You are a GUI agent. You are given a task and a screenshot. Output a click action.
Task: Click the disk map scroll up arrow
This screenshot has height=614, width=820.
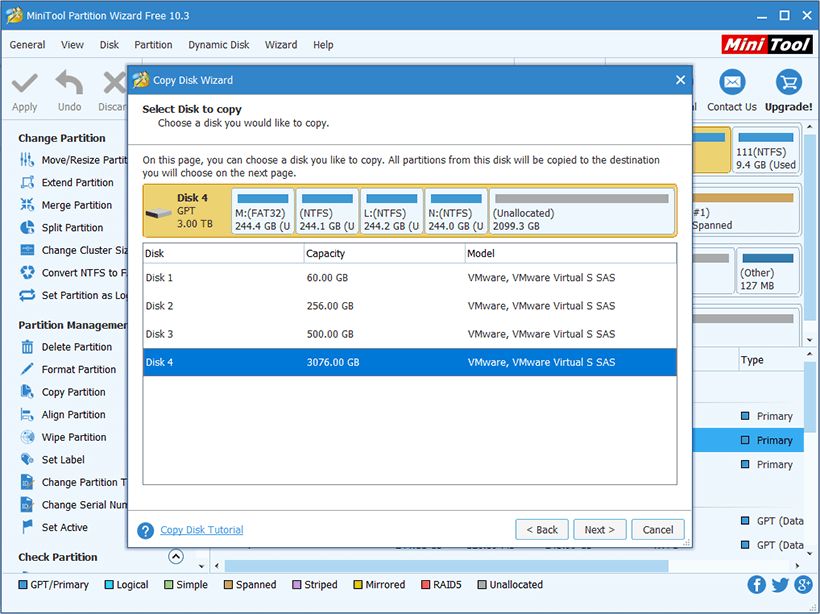[x=810, y=127]
